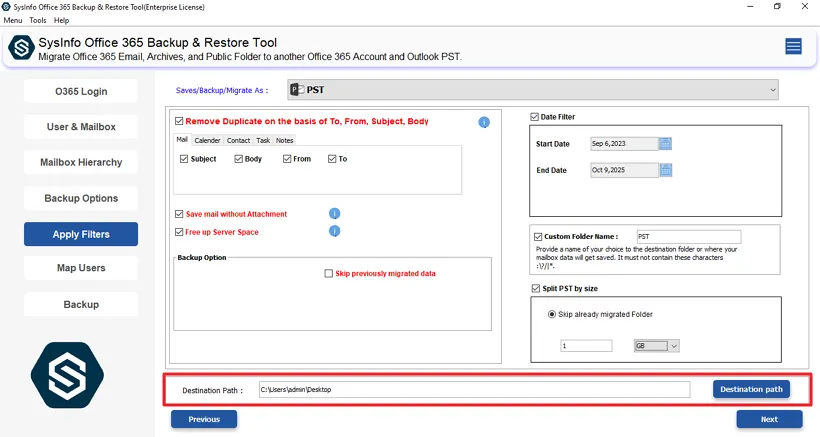Click the Destination path button
The width and height of the screenshot is (820, 437).
pos(752,389)
